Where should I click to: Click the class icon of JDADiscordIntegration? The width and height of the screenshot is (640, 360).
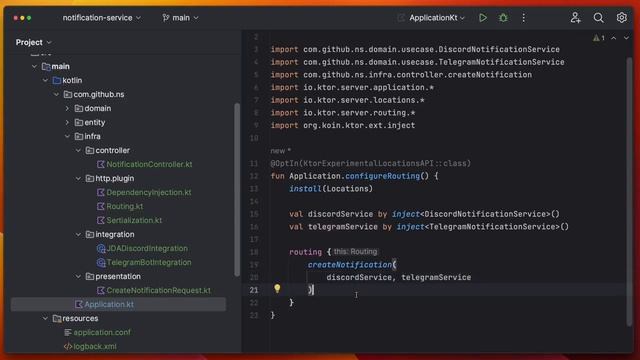point(101,249)
